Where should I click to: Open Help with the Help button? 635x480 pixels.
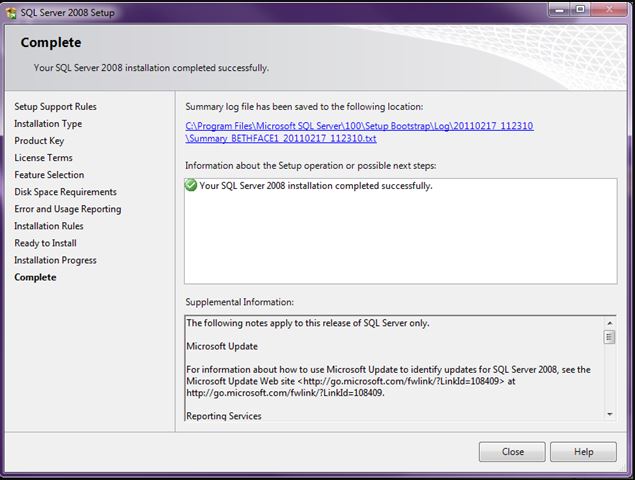[583, 452]
